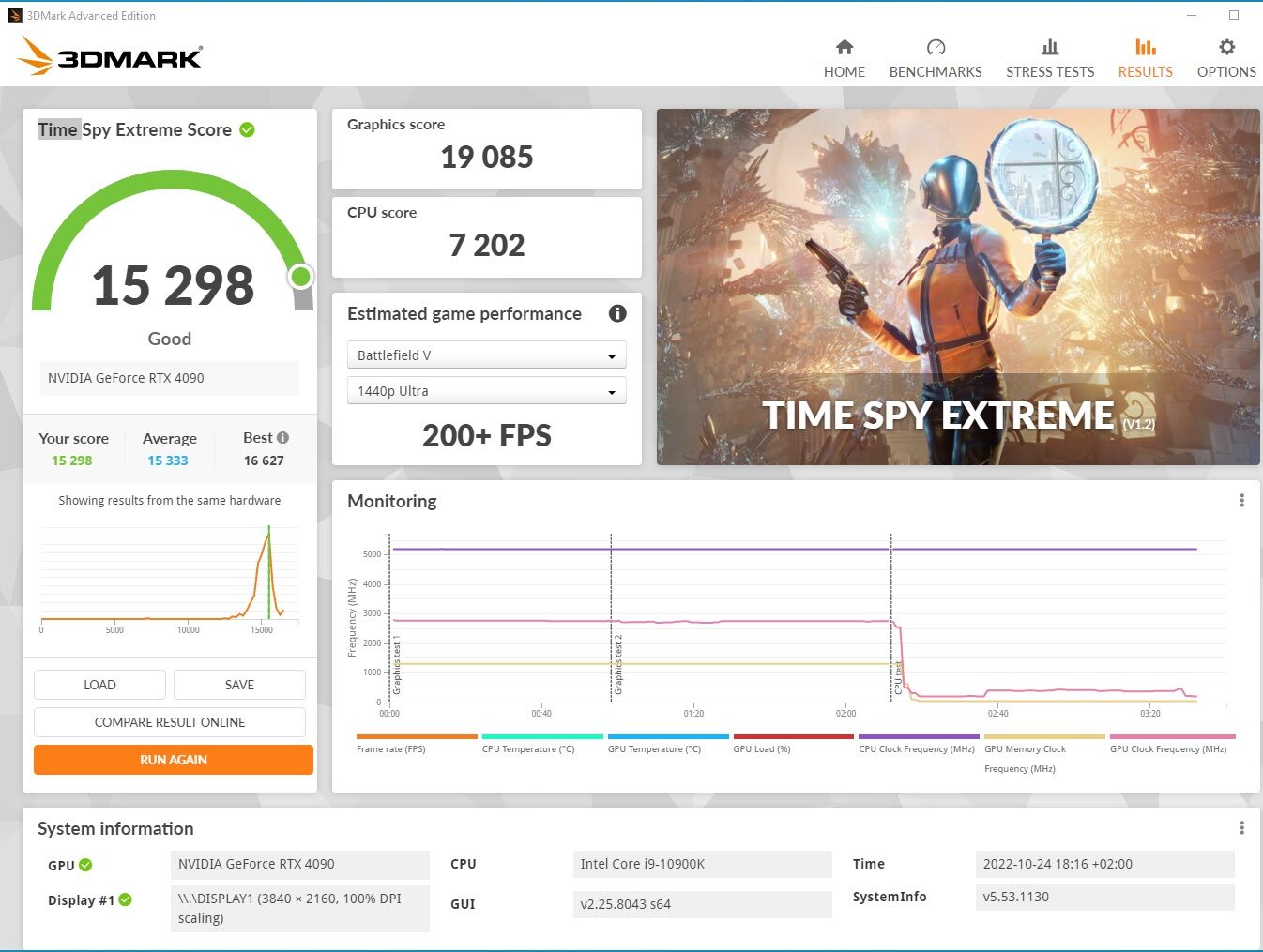Click Your score value 15 298
Screen dimensions: 1263x952
coord(72,461)
